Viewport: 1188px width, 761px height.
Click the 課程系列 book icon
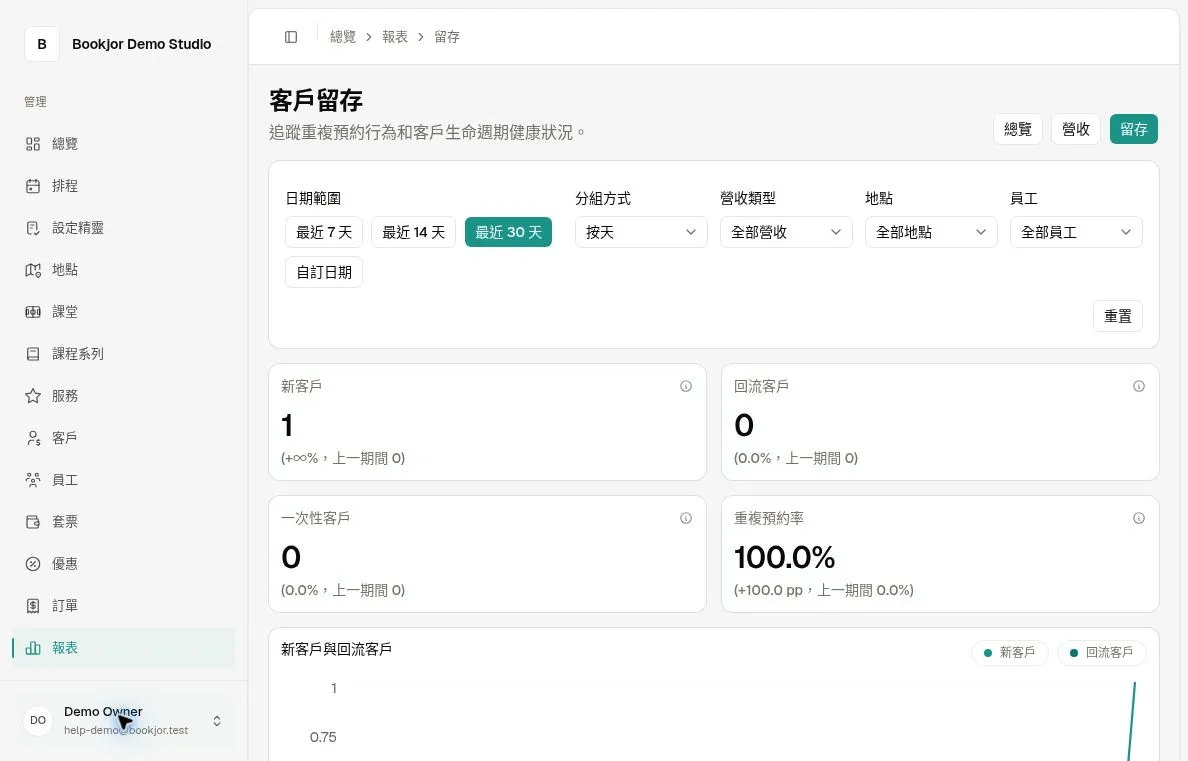point(33,354)
